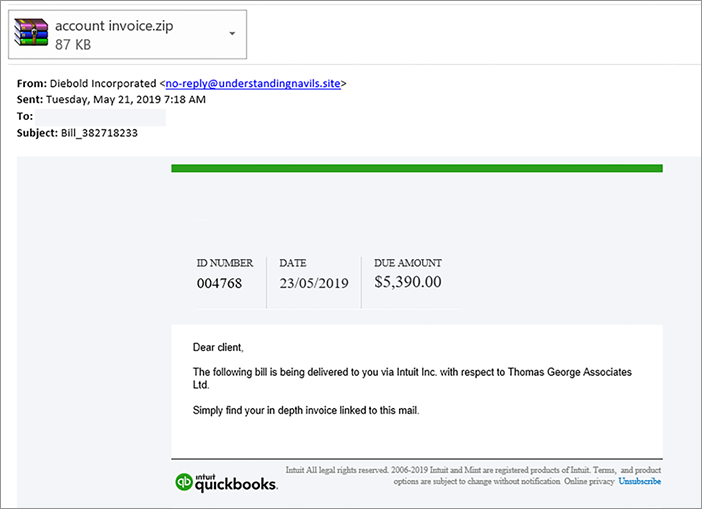Select the subject Bill_382718233
This screenshot has height=509, width=702.
point(99,133)
